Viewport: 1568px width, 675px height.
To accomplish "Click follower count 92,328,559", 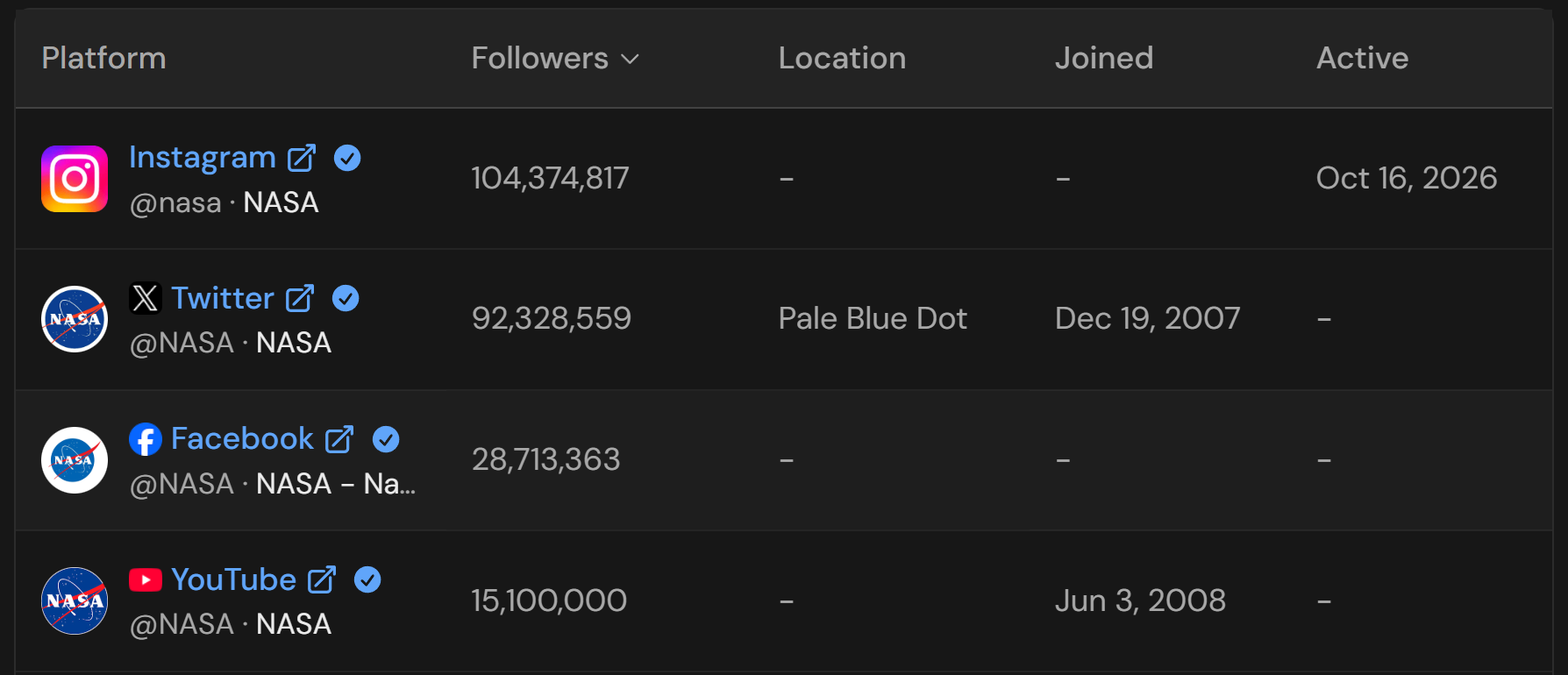I will (552, 318).
